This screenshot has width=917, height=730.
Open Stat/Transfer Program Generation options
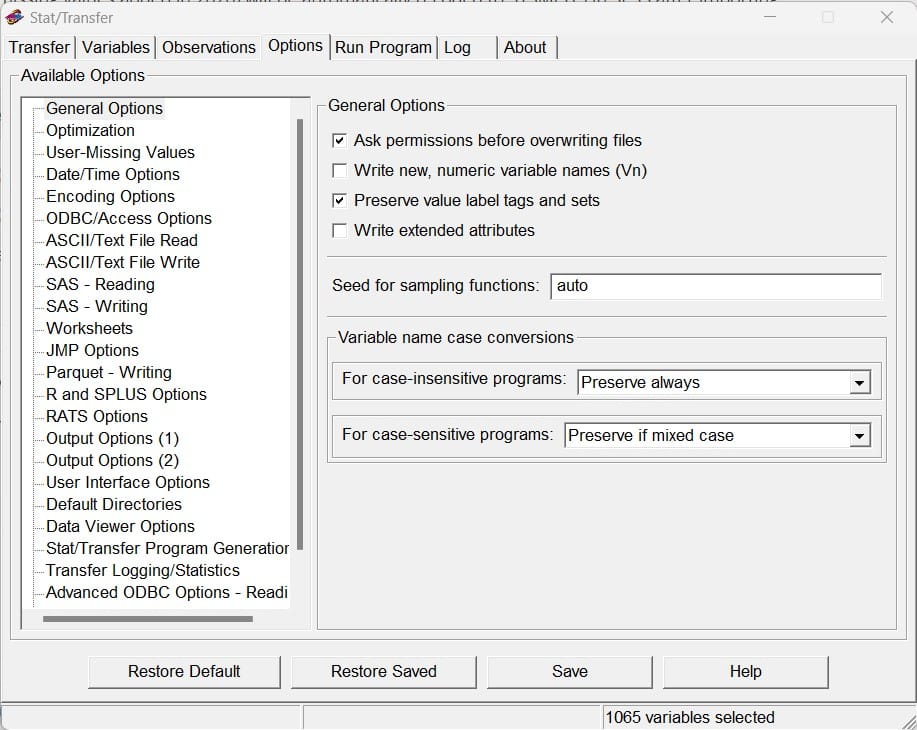[167, 549]
